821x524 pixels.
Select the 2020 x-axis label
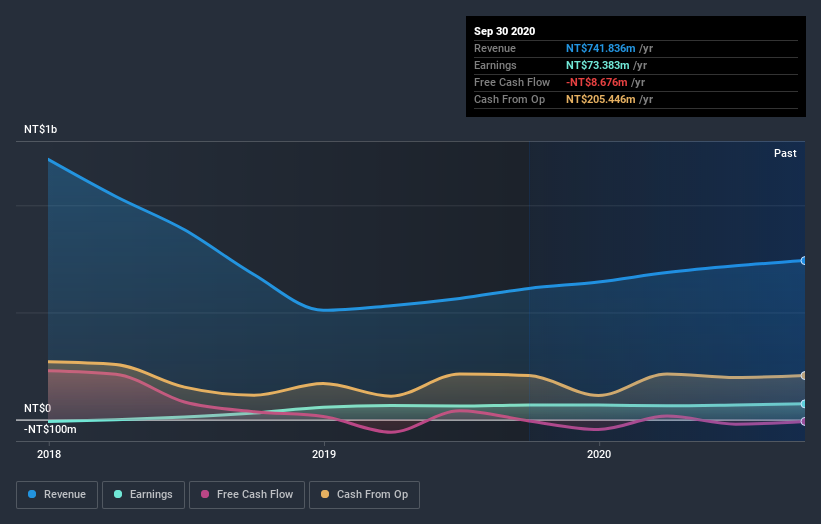click(x=599, y=454)
